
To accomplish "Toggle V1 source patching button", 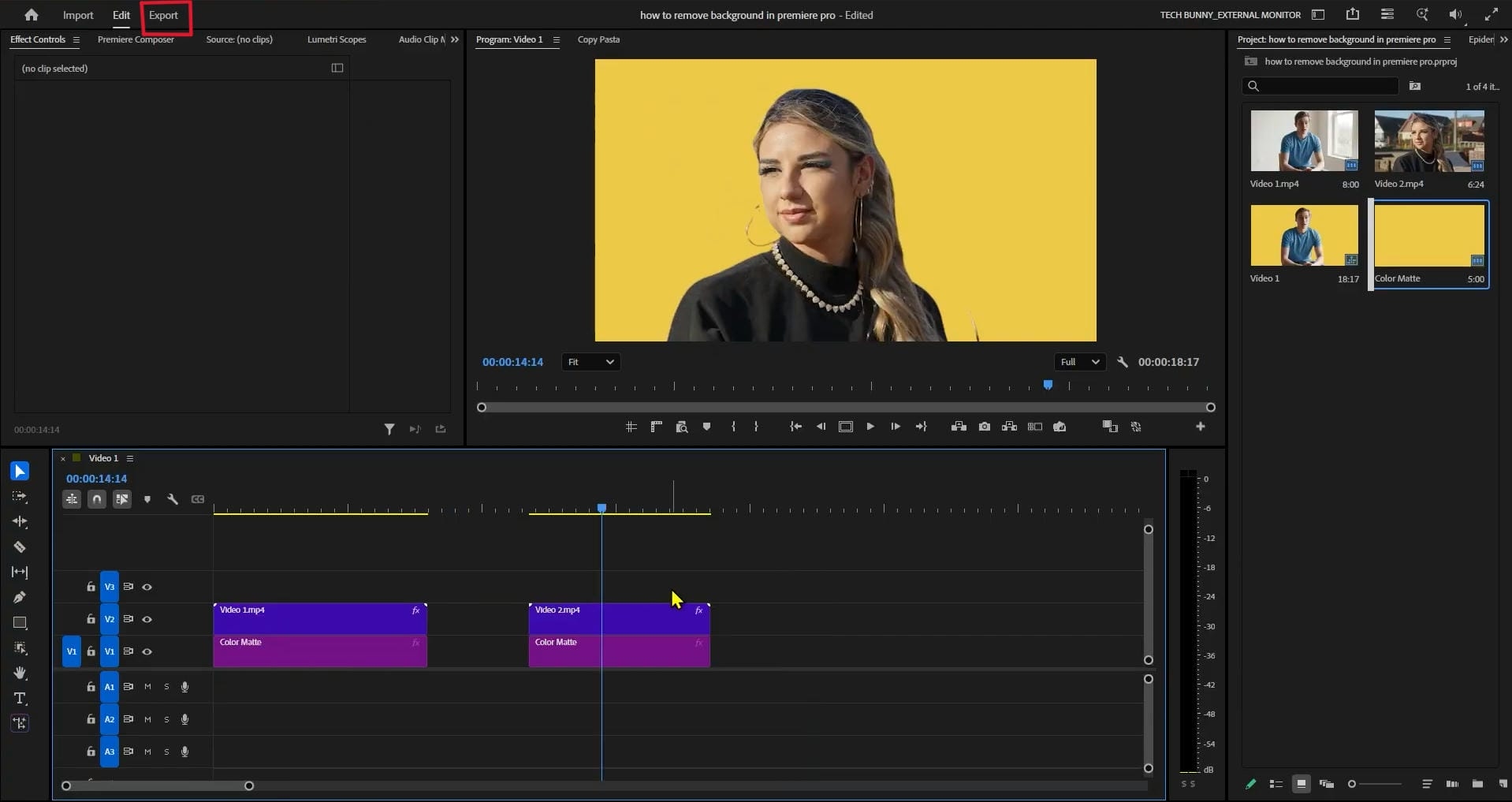I will 72,651.
